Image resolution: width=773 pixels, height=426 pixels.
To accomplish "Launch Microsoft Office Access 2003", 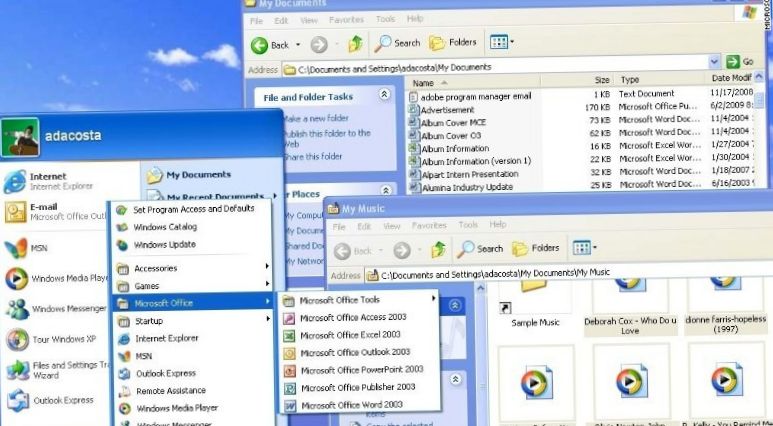I will tap(353, 318).
